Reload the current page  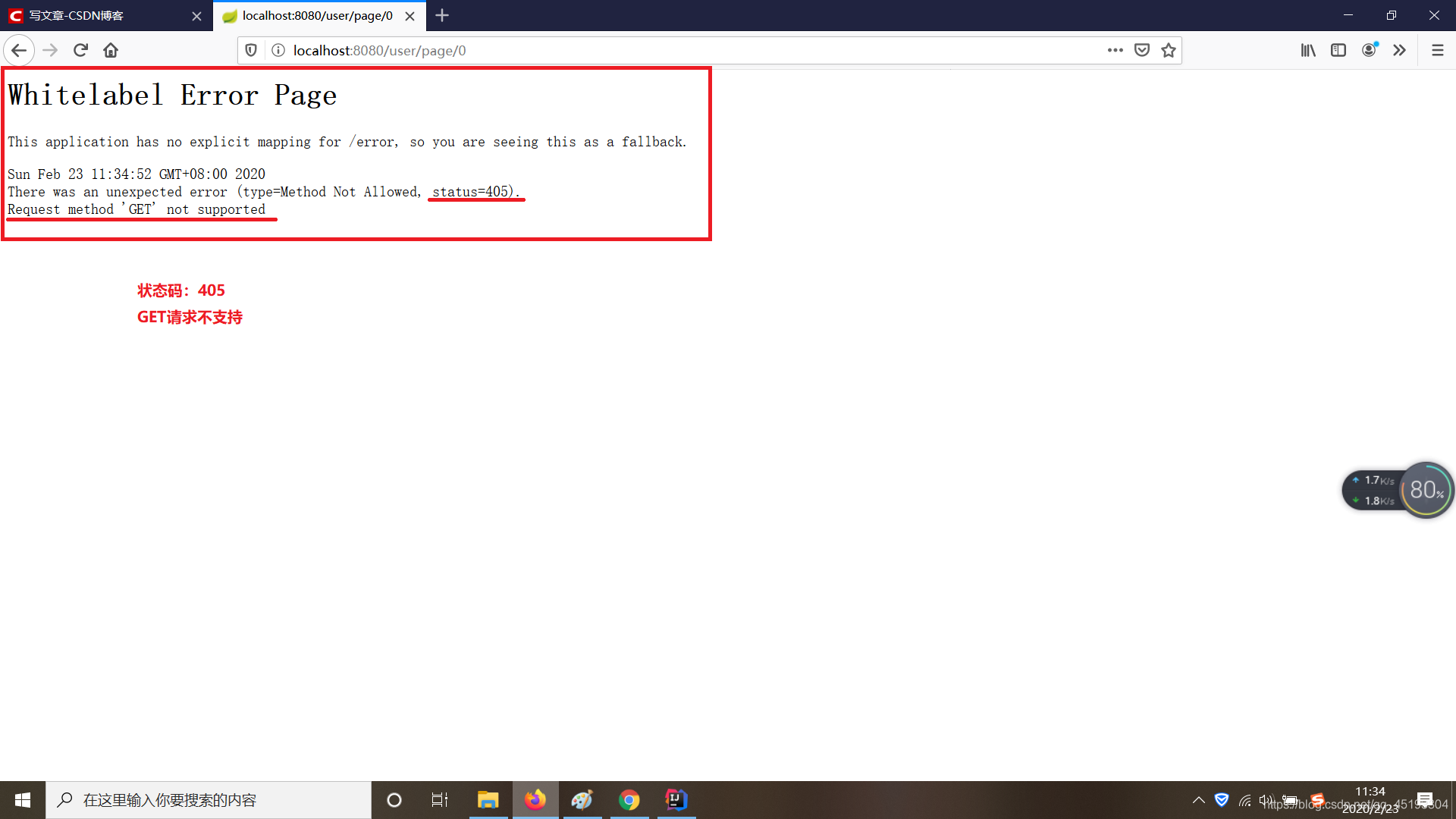[x=80, y=50]
